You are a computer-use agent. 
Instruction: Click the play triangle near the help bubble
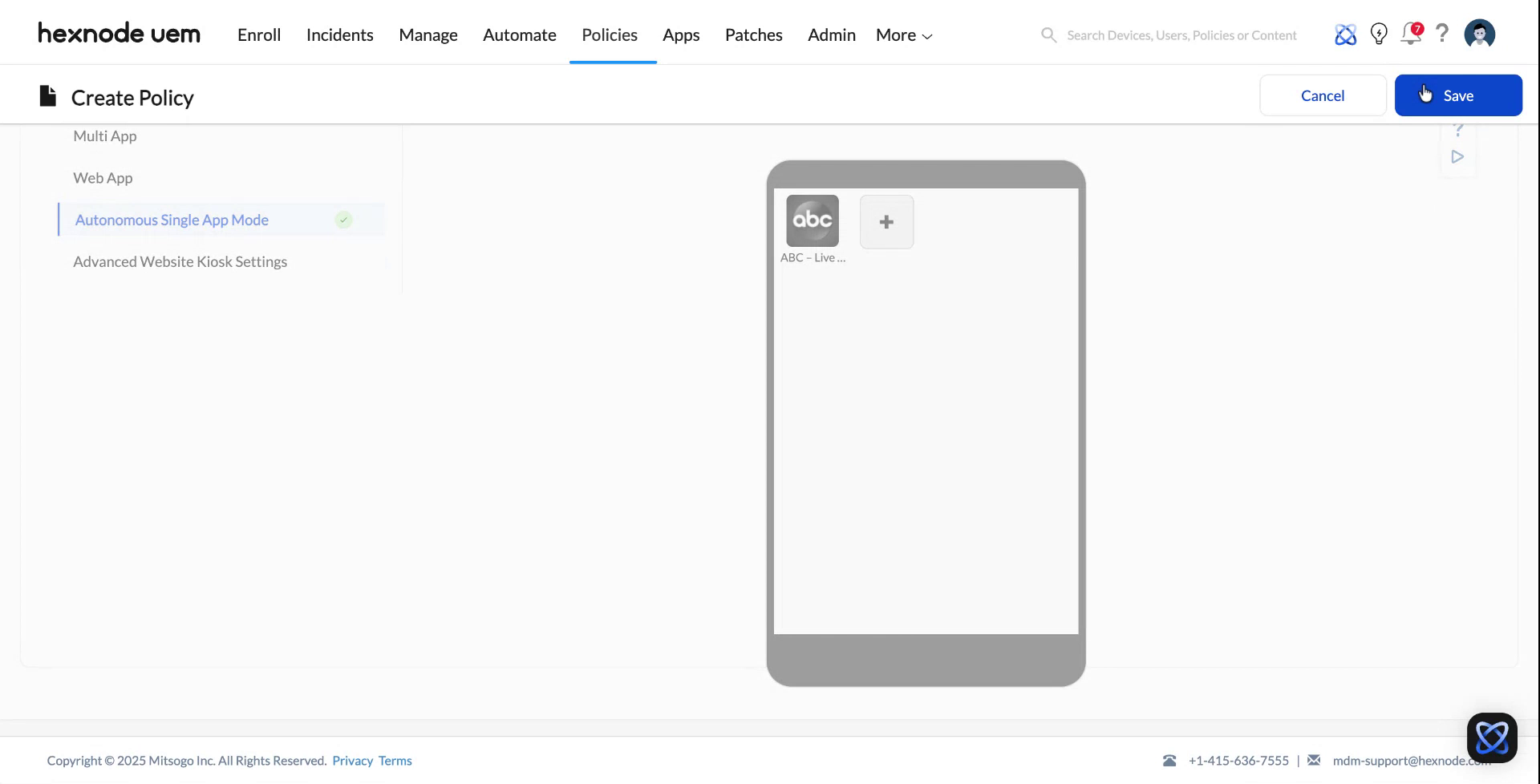point(1458,156)
